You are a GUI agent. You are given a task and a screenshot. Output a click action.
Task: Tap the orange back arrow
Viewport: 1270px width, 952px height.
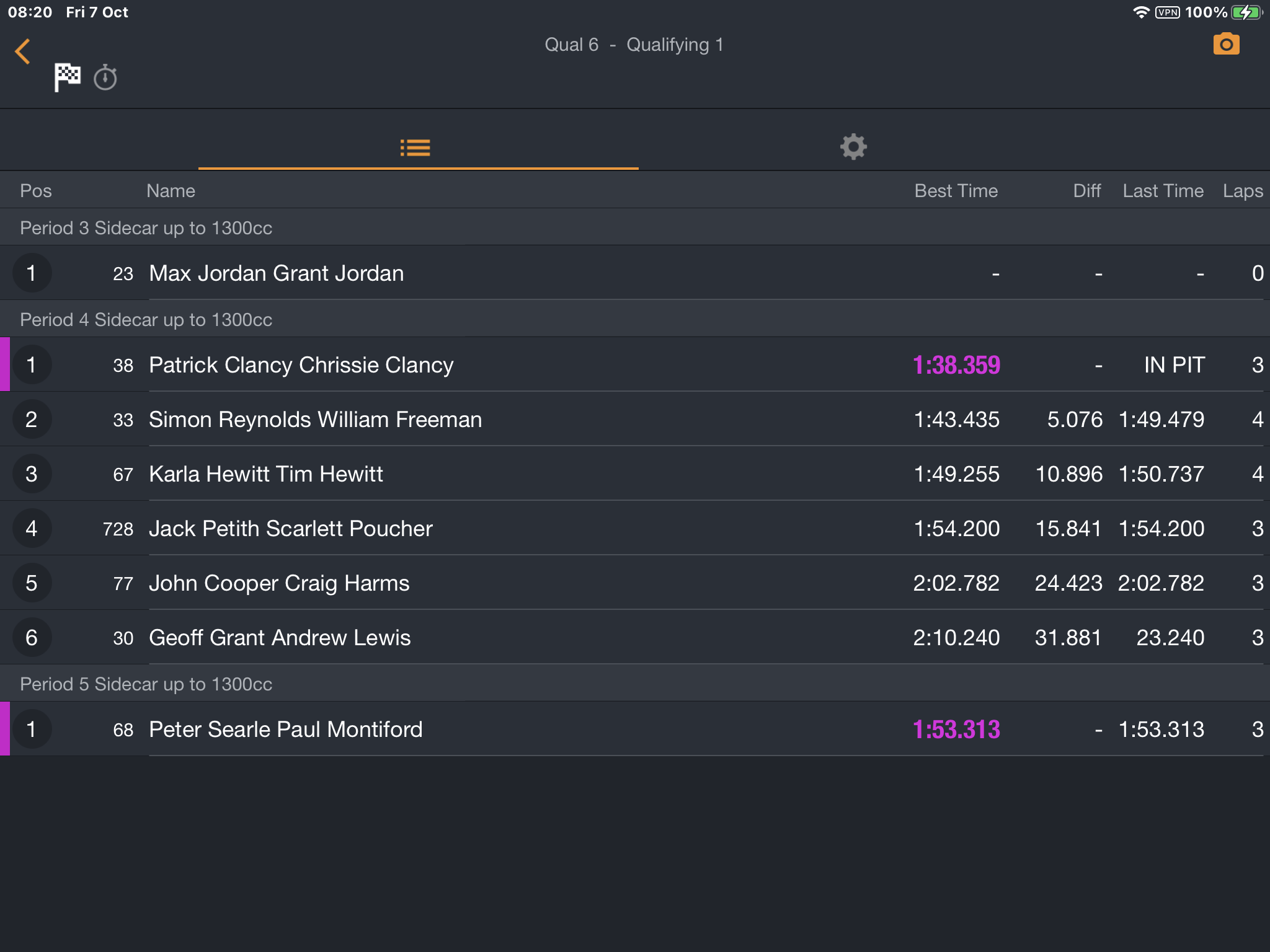(x=23, y=51)
